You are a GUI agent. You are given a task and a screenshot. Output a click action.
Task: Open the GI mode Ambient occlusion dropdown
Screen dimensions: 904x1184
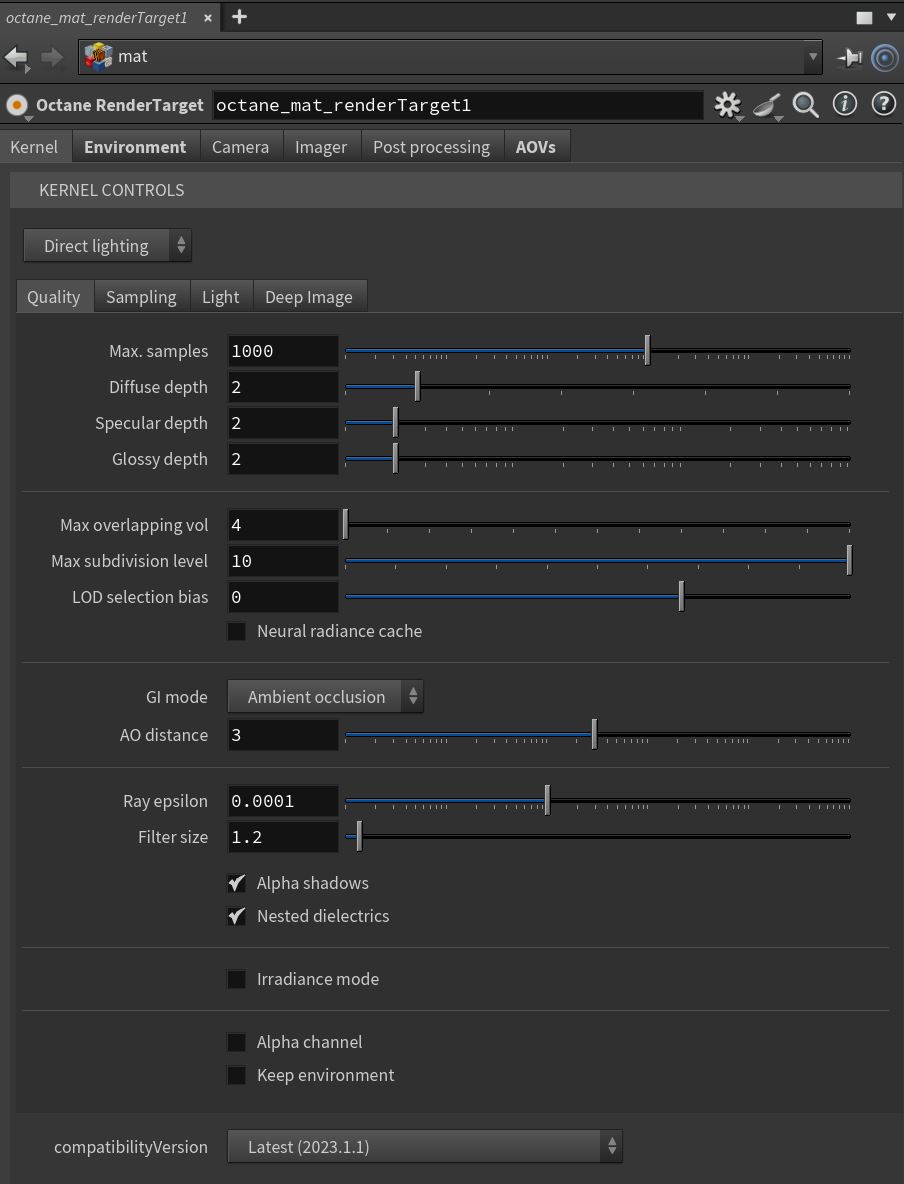click(x=325, y=697)
